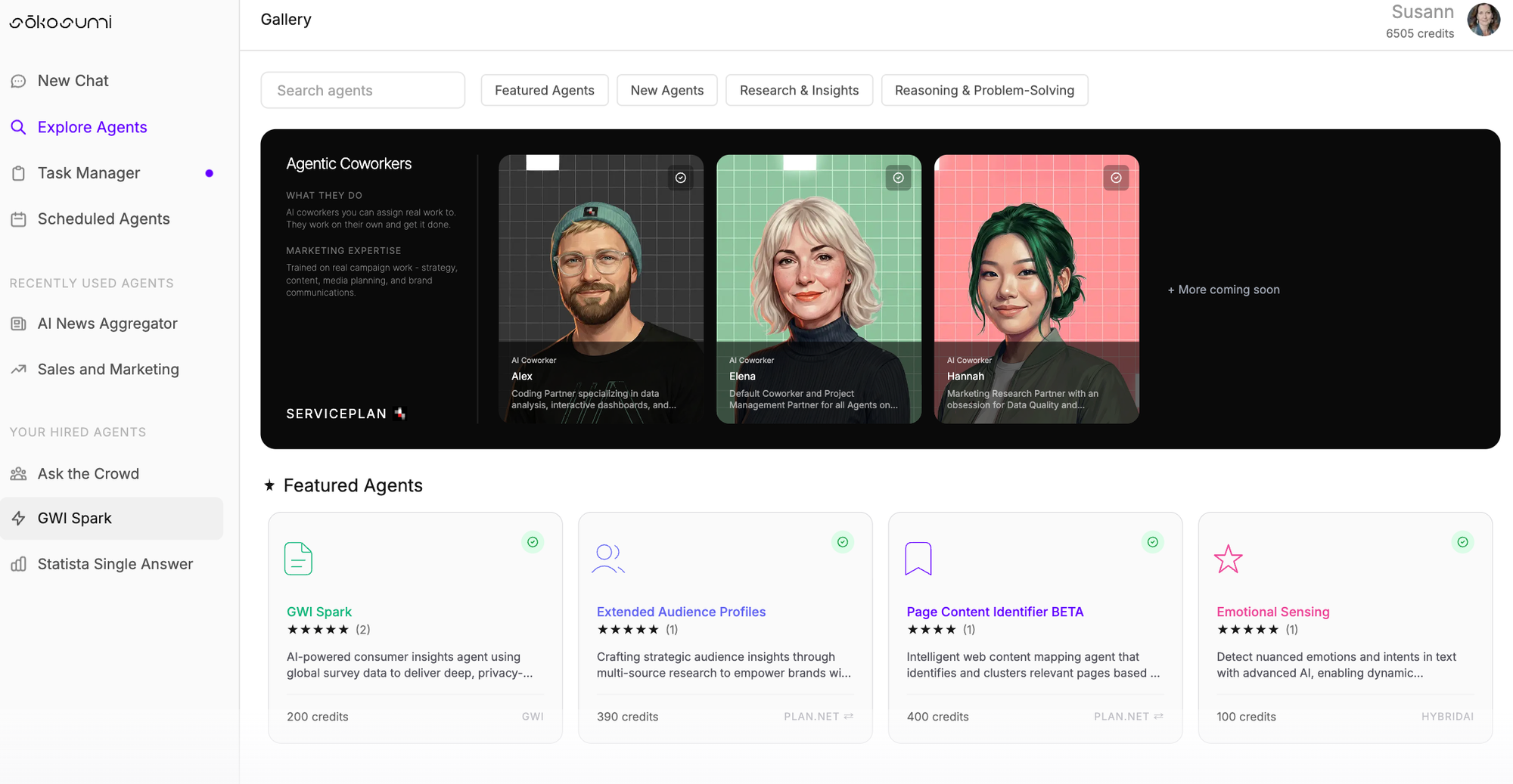Click the Scheduled Agents calendar icon
Screen dimensions: 1513x784
pyautogui.click(x=19, y=219)
